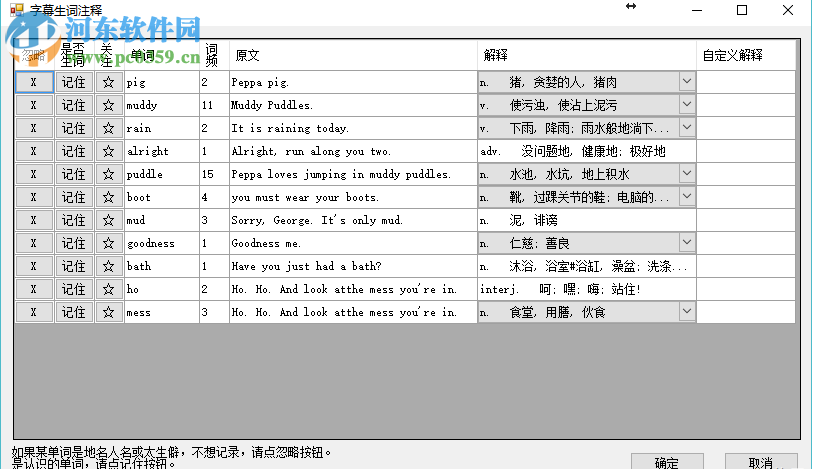The width and height of the screenshot is (815, 469).
Task: Star the word ho
Action: click(109, 289)
